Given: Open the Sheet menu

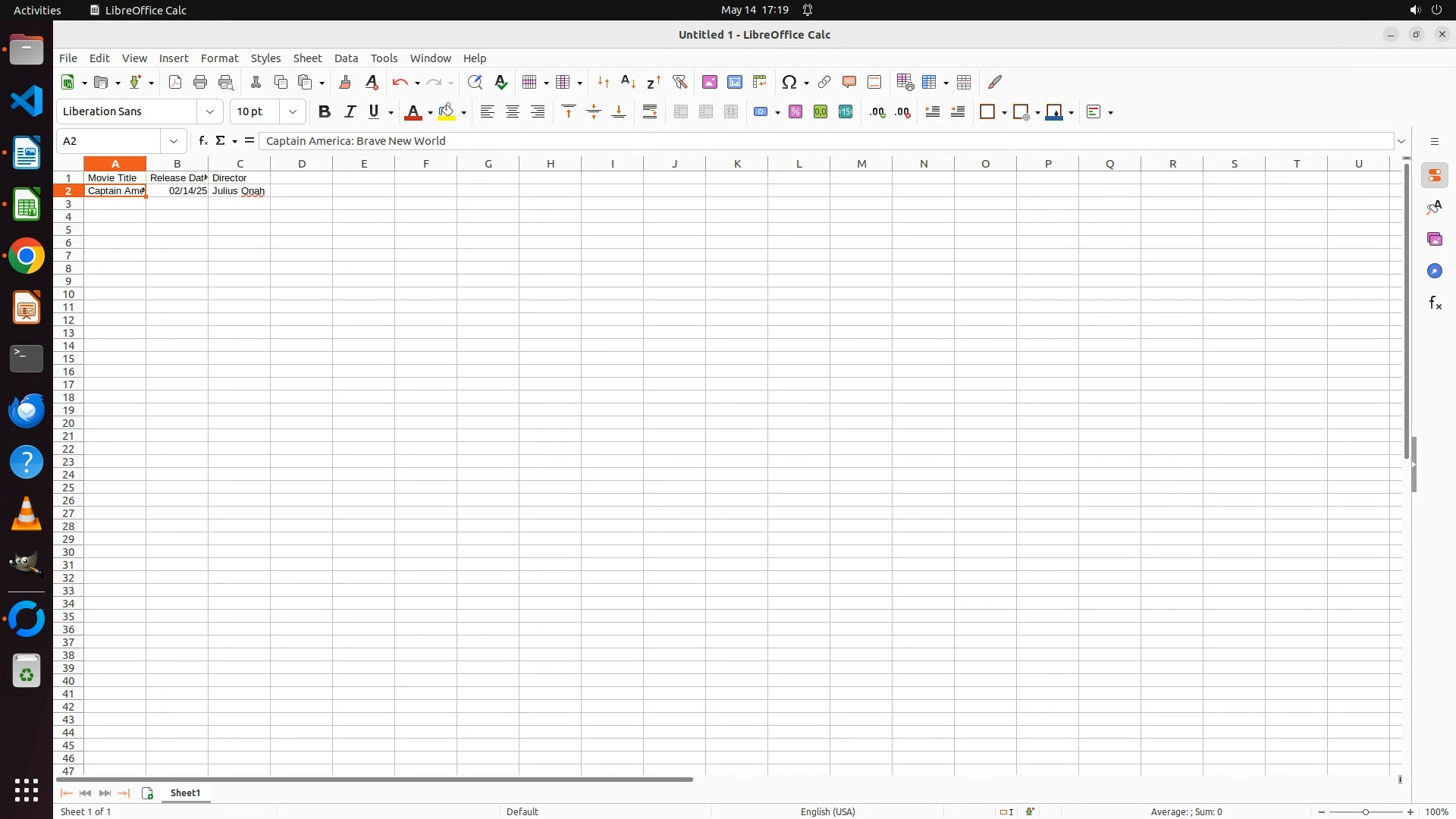Looking at the screenshot, I should point(307,58).
